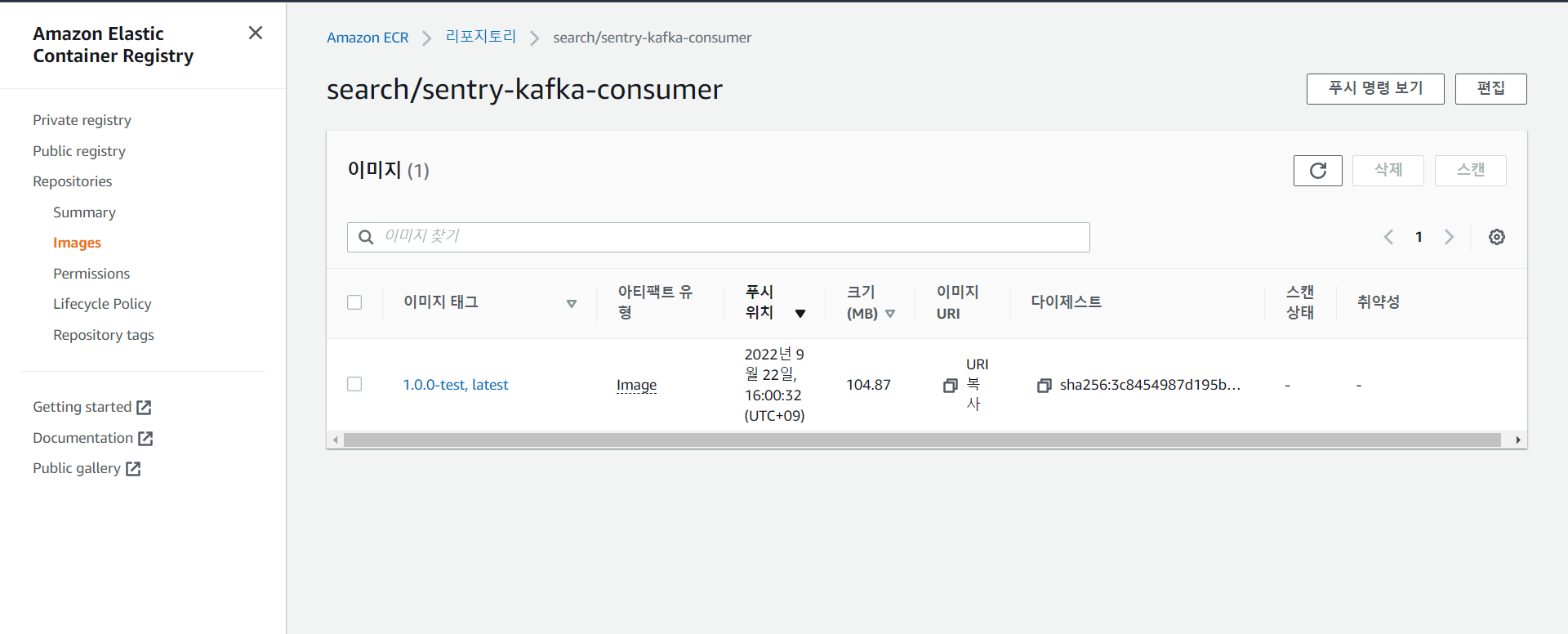Open table preferences gear icon

tap(1496, 237)
